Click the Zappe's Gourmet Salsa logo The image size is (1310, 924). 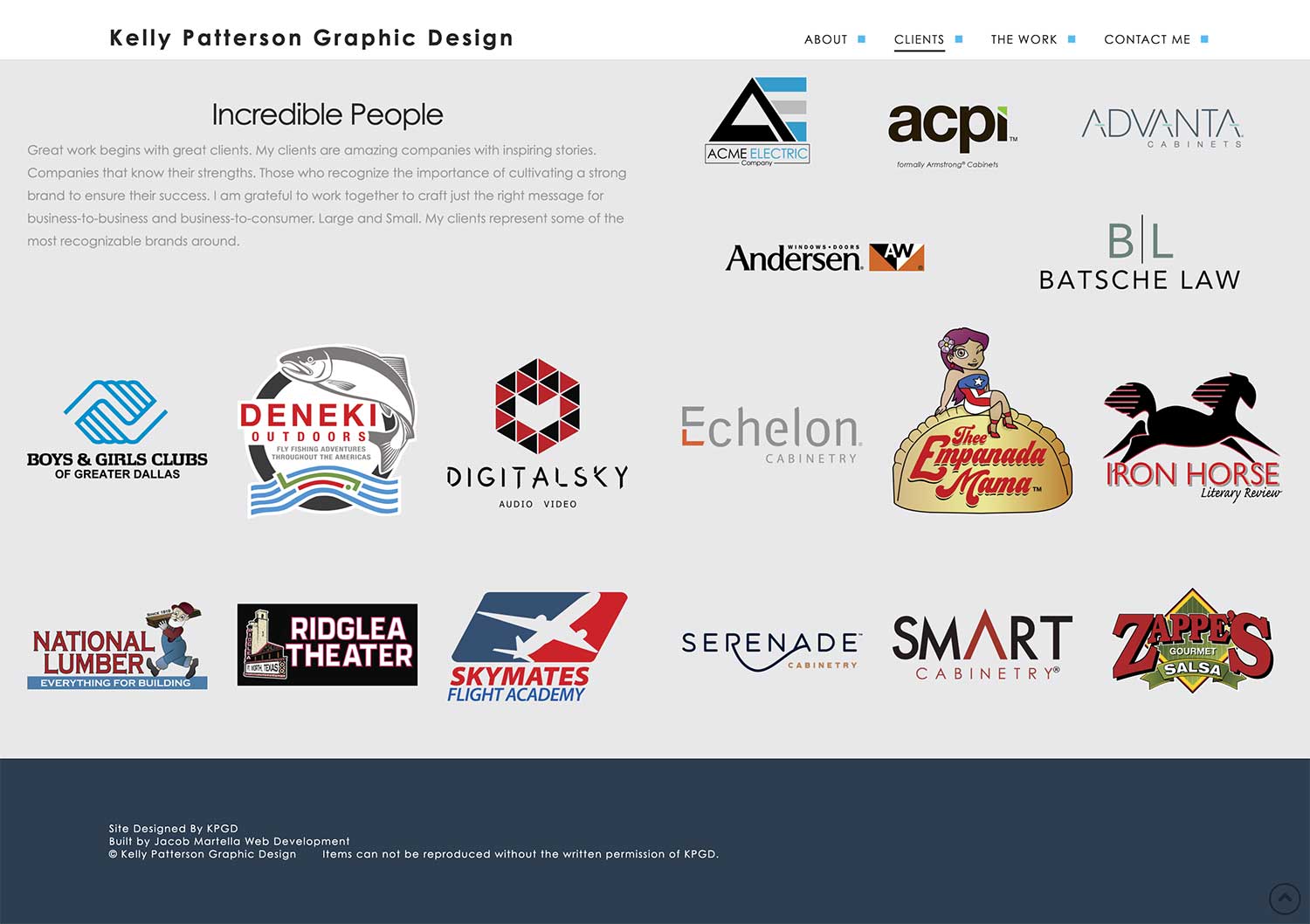(x=1192, y=642)
